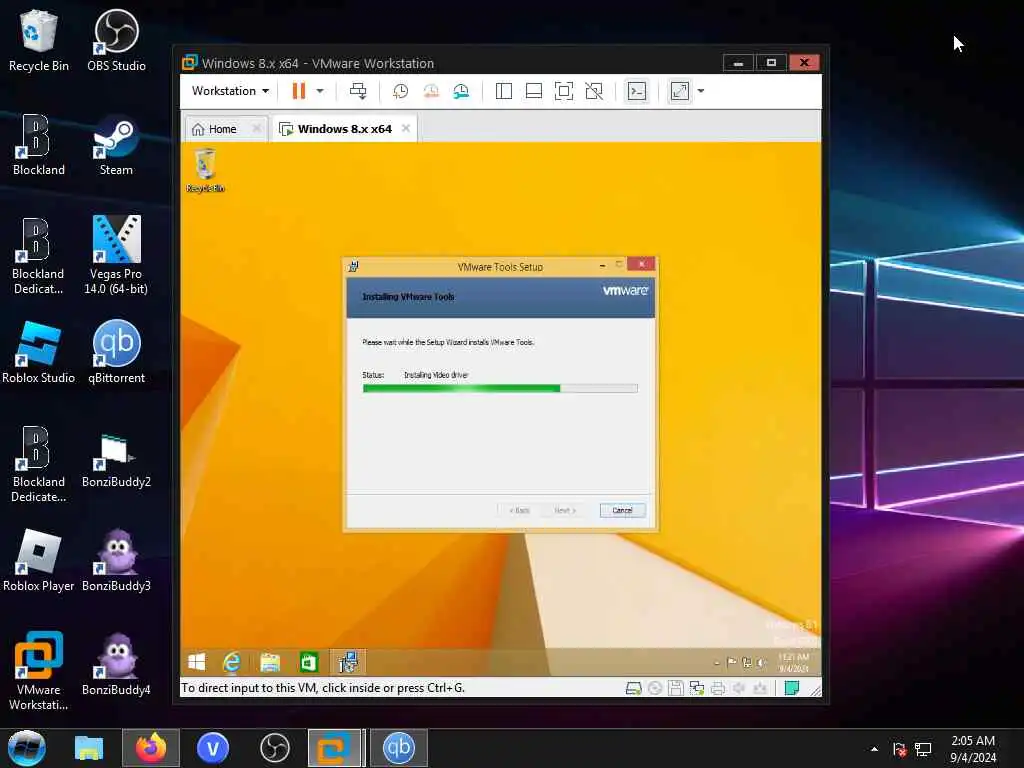Click Send Ctrl+Alt+Del toolbar icon

358,91
